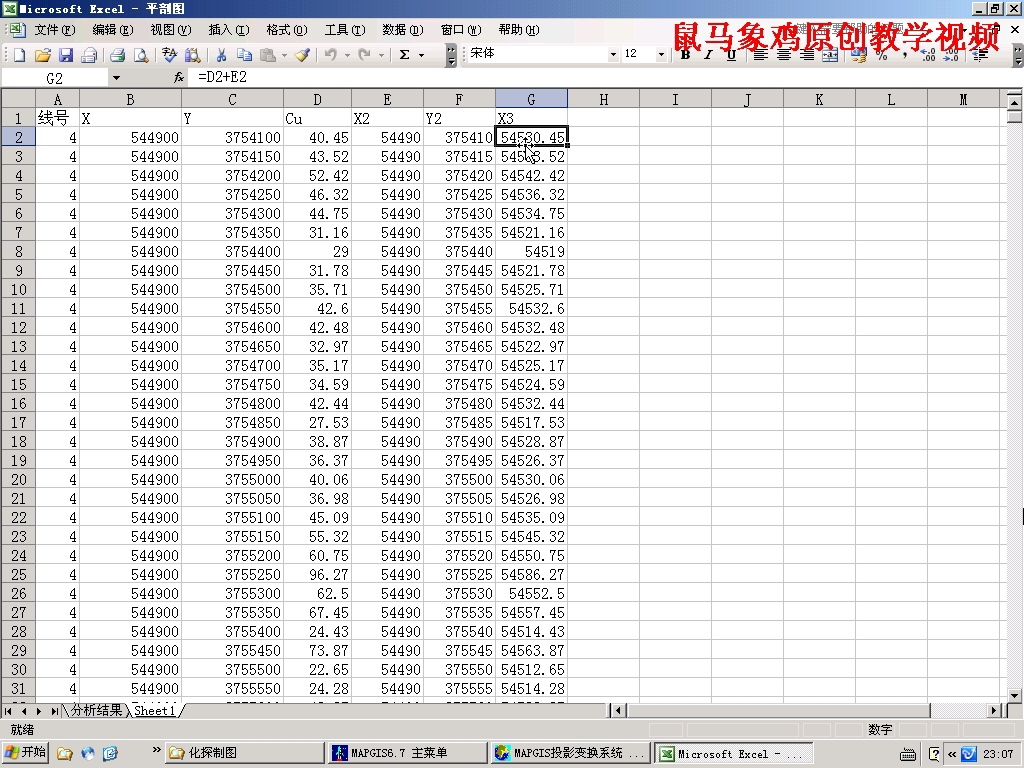The image size is (1024, 768).
Task: Open Print Preview magnifier icon
Action: pos(140,56)
